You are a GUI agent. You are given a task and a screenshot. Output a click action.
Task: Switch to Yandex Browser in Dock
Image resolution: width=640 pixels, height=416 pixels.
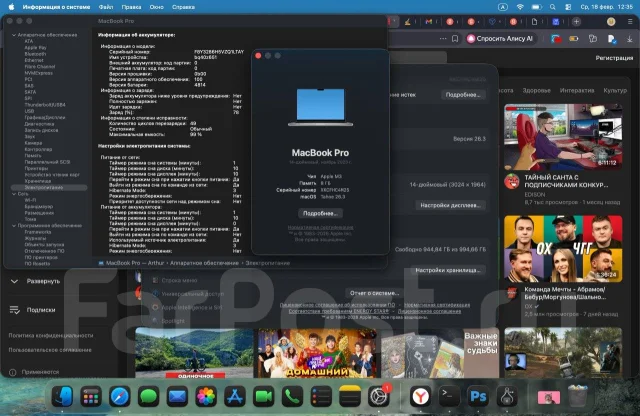420,396
